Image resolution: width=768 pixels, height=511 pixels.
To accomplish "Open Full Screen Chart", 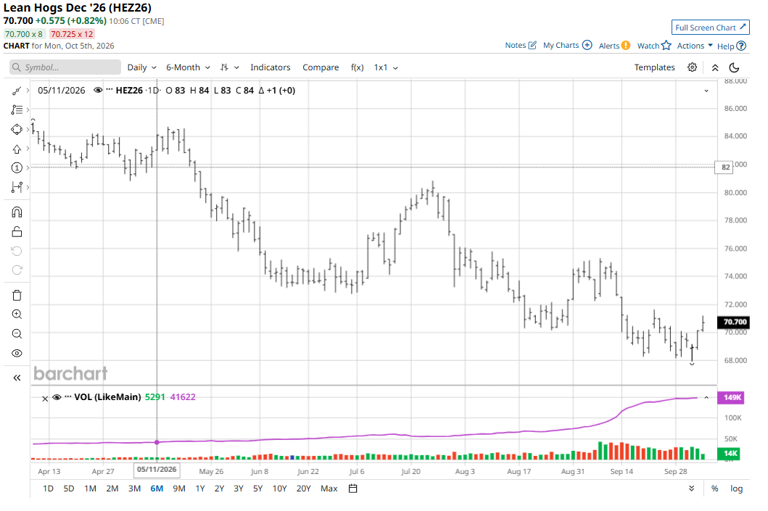I will click(x=710, y=27).
